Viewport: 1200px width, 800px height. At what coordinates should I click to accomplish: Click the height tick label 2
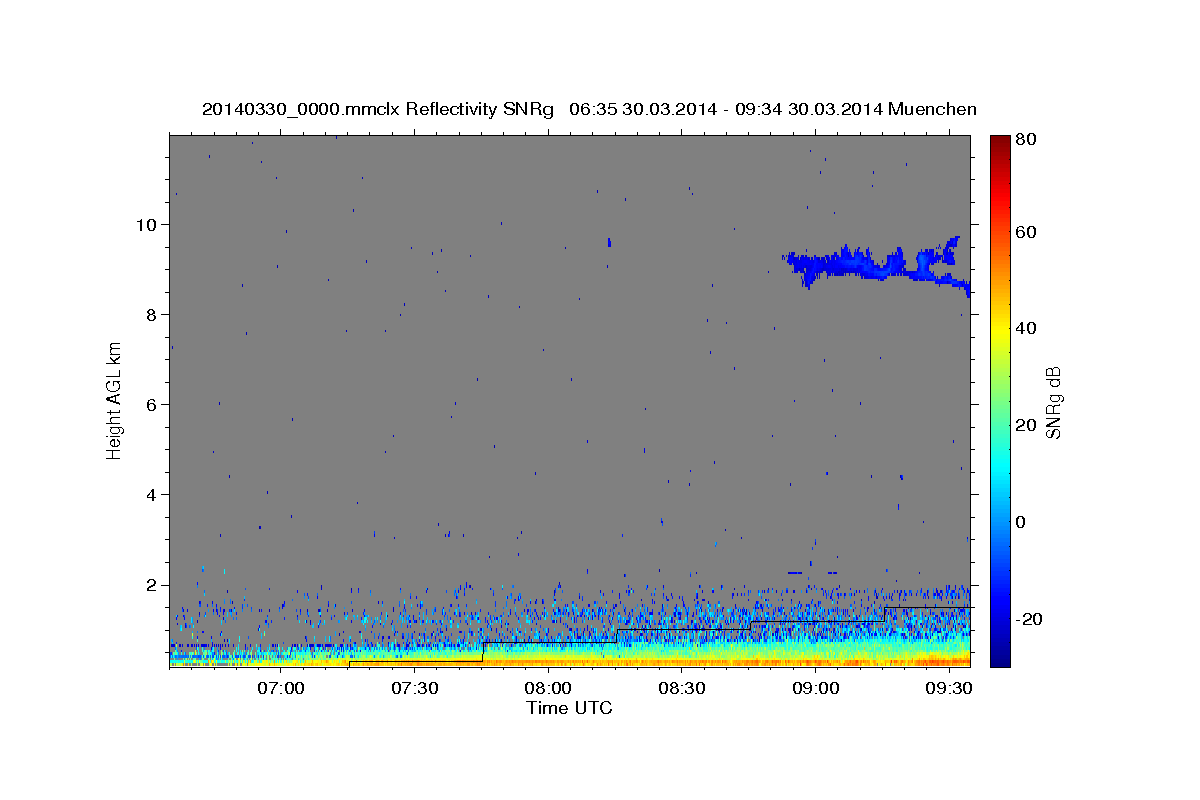click(x=151, y=584)
